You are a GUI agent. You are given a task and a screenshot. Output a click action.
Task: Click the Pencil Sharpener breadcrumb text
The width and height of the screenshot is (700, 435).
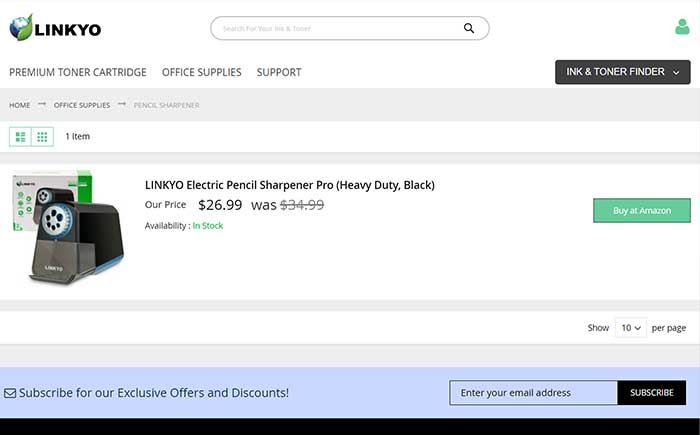(x=167, y=105)
